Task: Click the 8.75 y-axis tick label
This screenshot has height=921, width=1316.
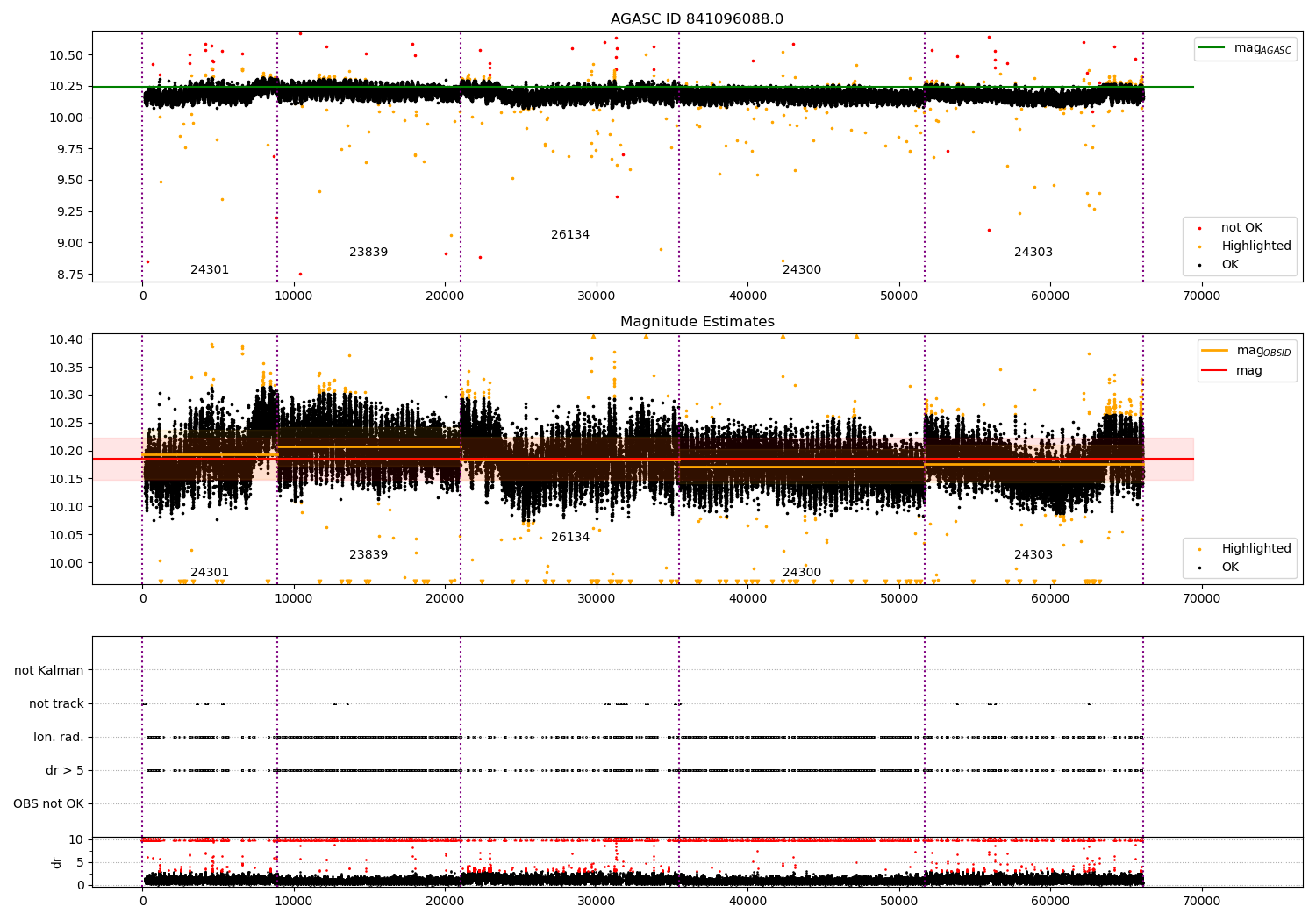Action: (x=71, y=275)
